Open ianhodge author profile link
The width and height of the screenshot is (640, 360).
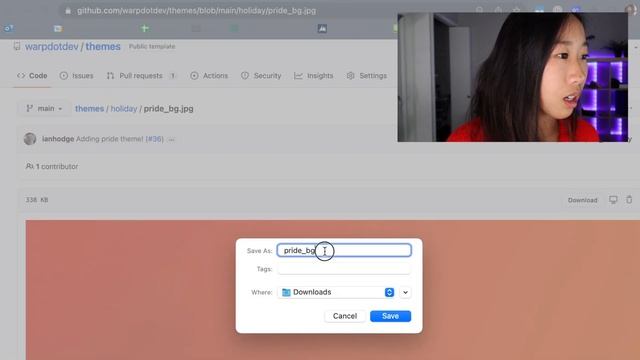[58, 139]
